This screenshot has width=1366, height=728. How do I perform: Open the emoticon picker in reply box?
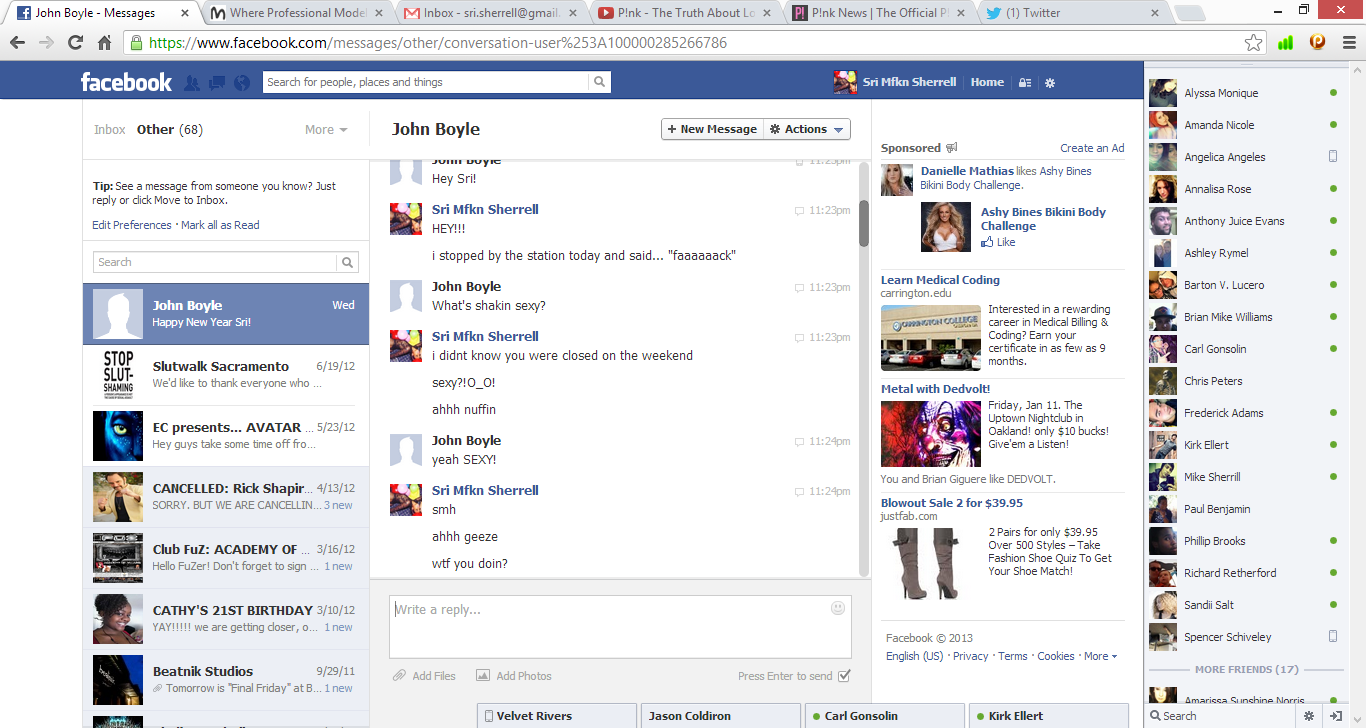tap(838, 608)
